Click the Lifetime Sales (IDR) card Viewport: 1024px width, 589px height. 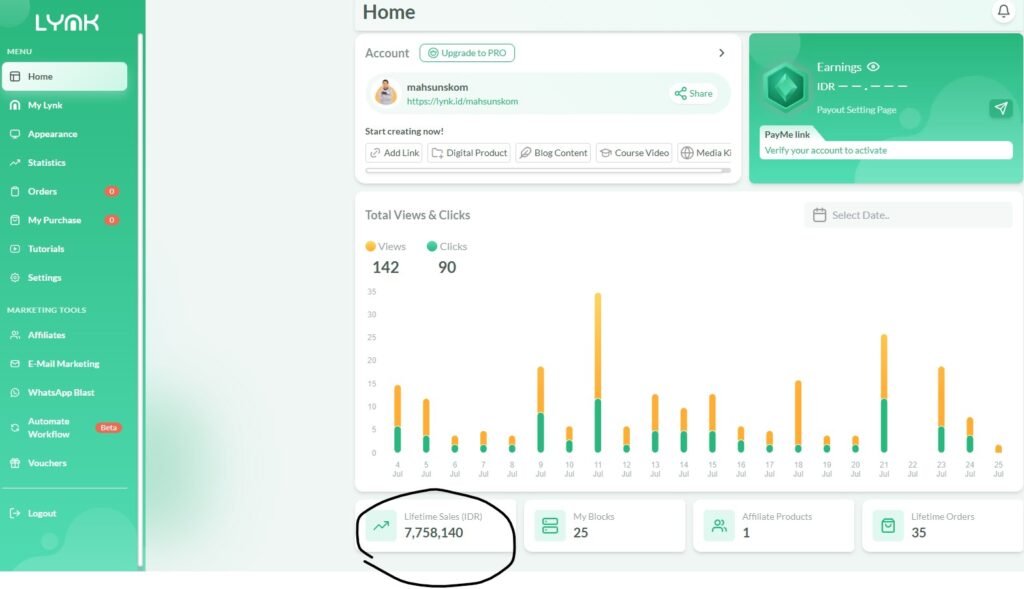(436, 526)
